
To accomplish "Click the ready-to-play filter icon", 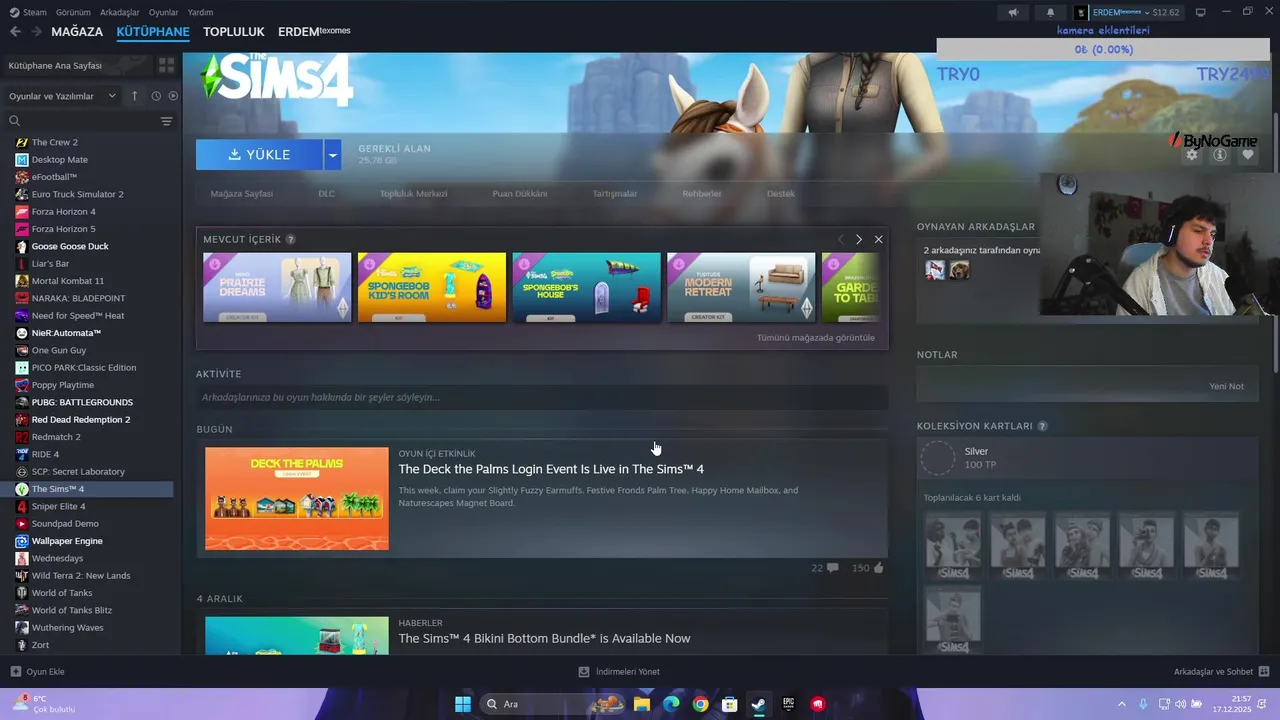I will click(x=173, y=96).
